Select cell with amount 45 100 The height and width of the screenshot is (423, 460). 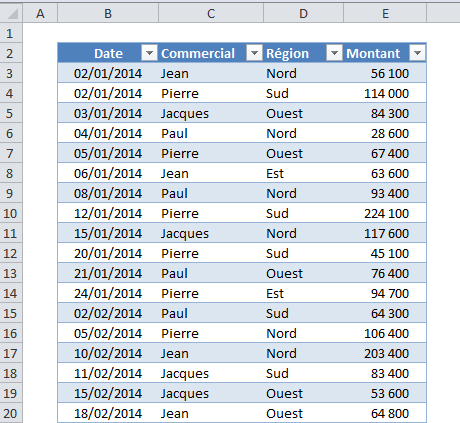385,253
